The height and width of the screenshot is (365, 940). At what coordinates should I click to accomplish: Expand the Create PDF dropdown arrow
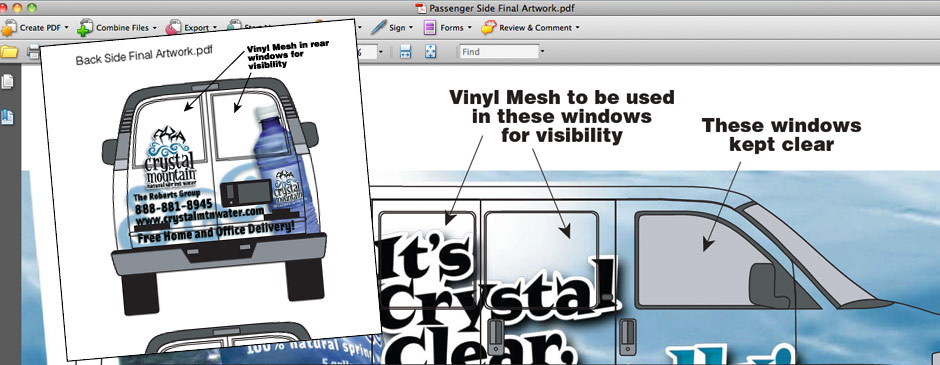coord(66,28)
